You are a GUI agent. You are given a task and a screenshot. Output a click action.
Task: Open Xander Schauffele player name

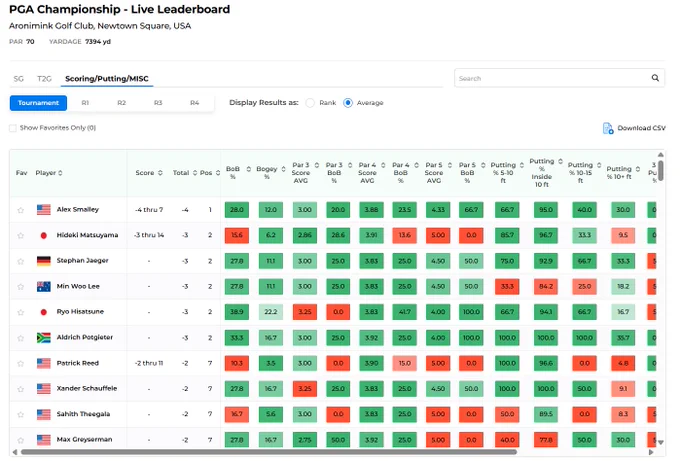click(x=87, y=389)
